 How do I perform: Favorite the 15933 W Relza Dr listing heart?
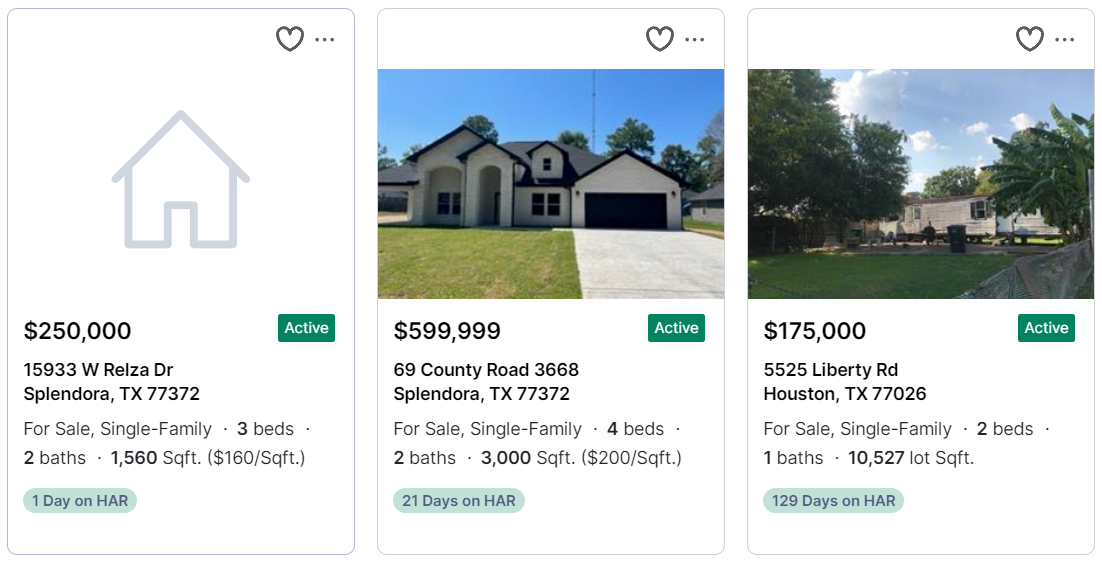(x=290, y=39)
